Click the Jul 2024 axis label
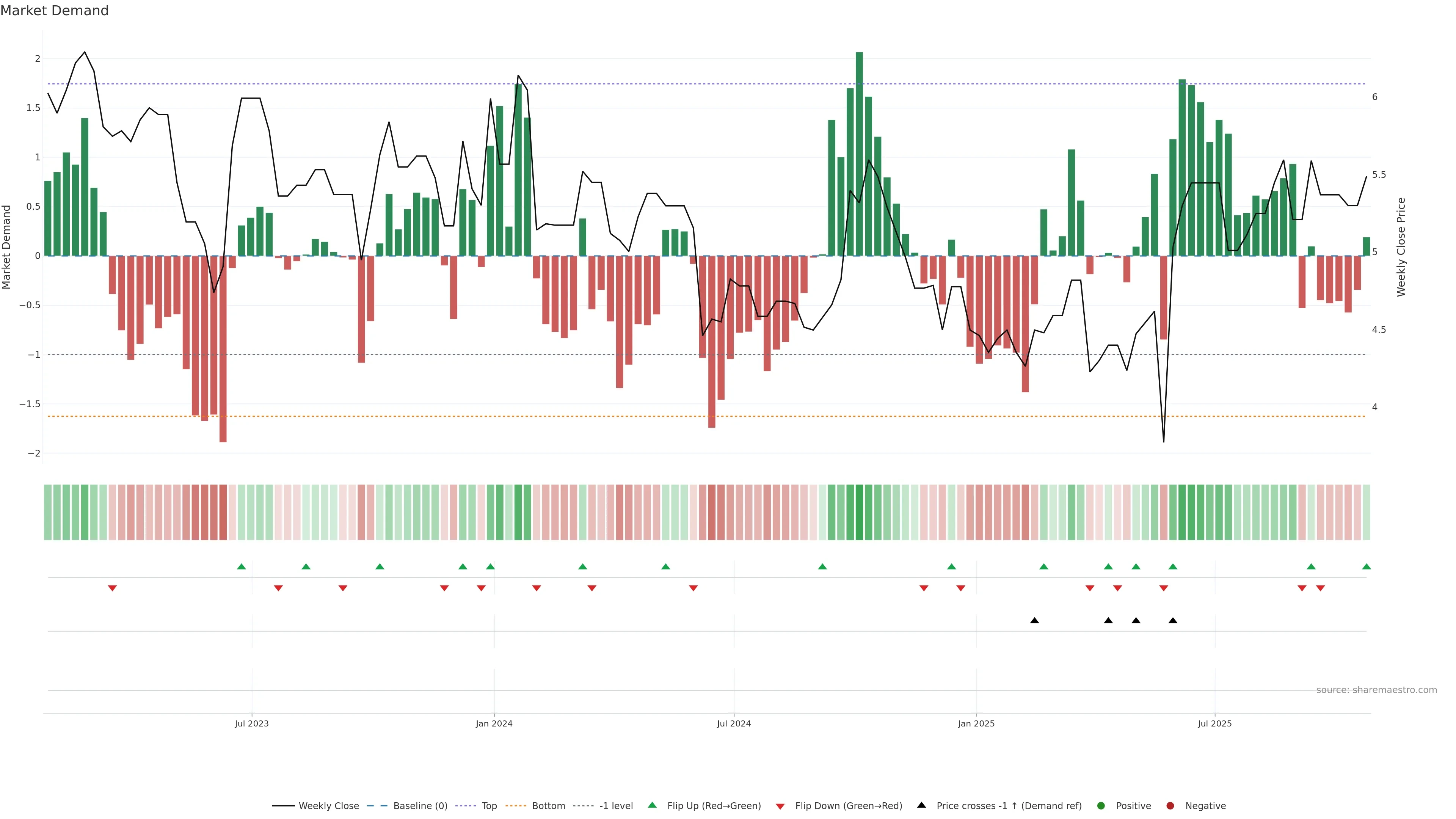The width and height of the screenshot is (1456, 819). click(x=734, y=724)
